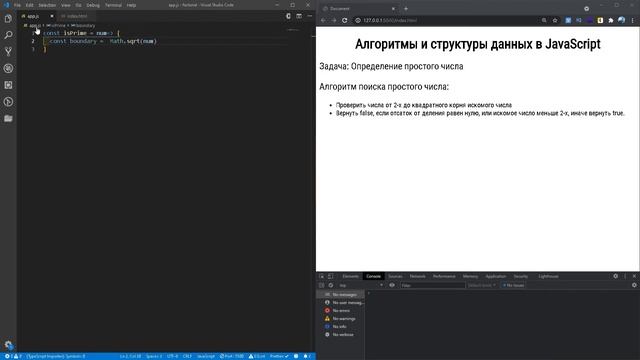Click the live expression eye icon

(x=392, y=285)
